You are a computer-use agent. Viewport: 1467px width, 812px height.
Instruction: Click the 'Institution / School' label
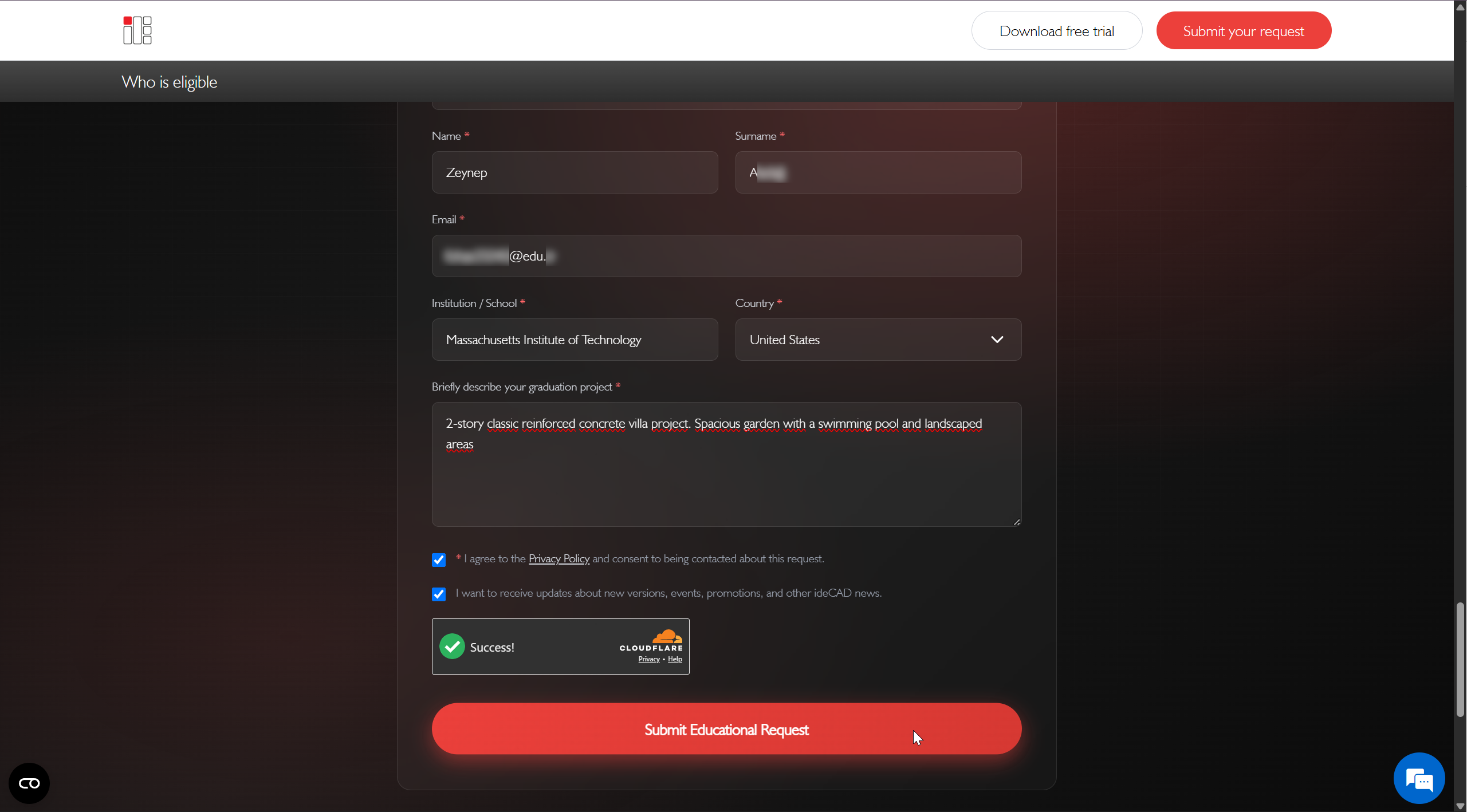tap(474, 303)
